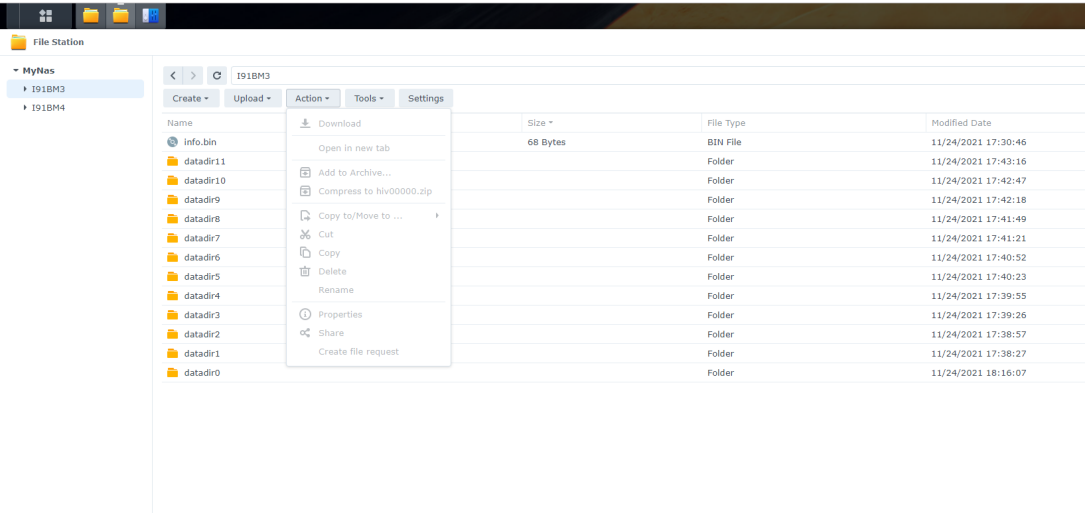
Task: Click the blue Control Panel taskbar icon
Action: coord(151,15)
